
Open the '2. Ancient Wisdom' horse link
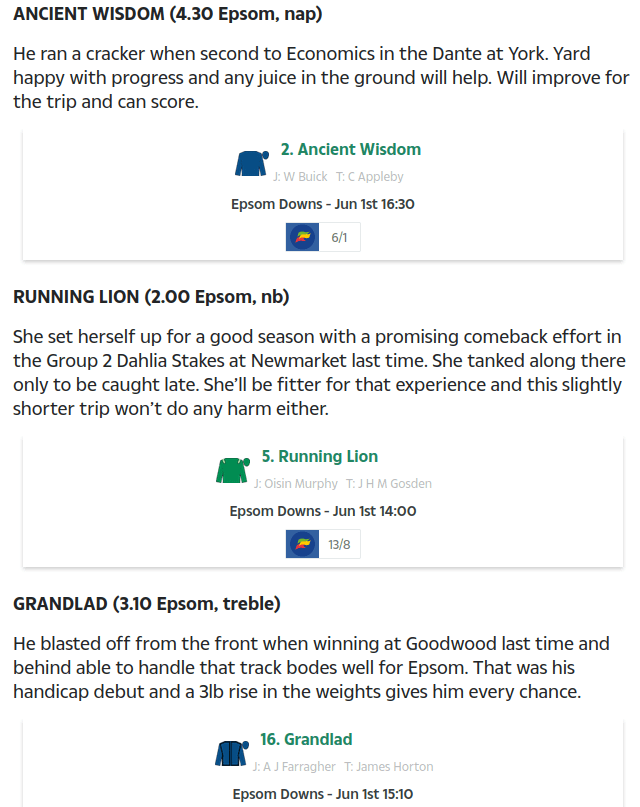351,149
